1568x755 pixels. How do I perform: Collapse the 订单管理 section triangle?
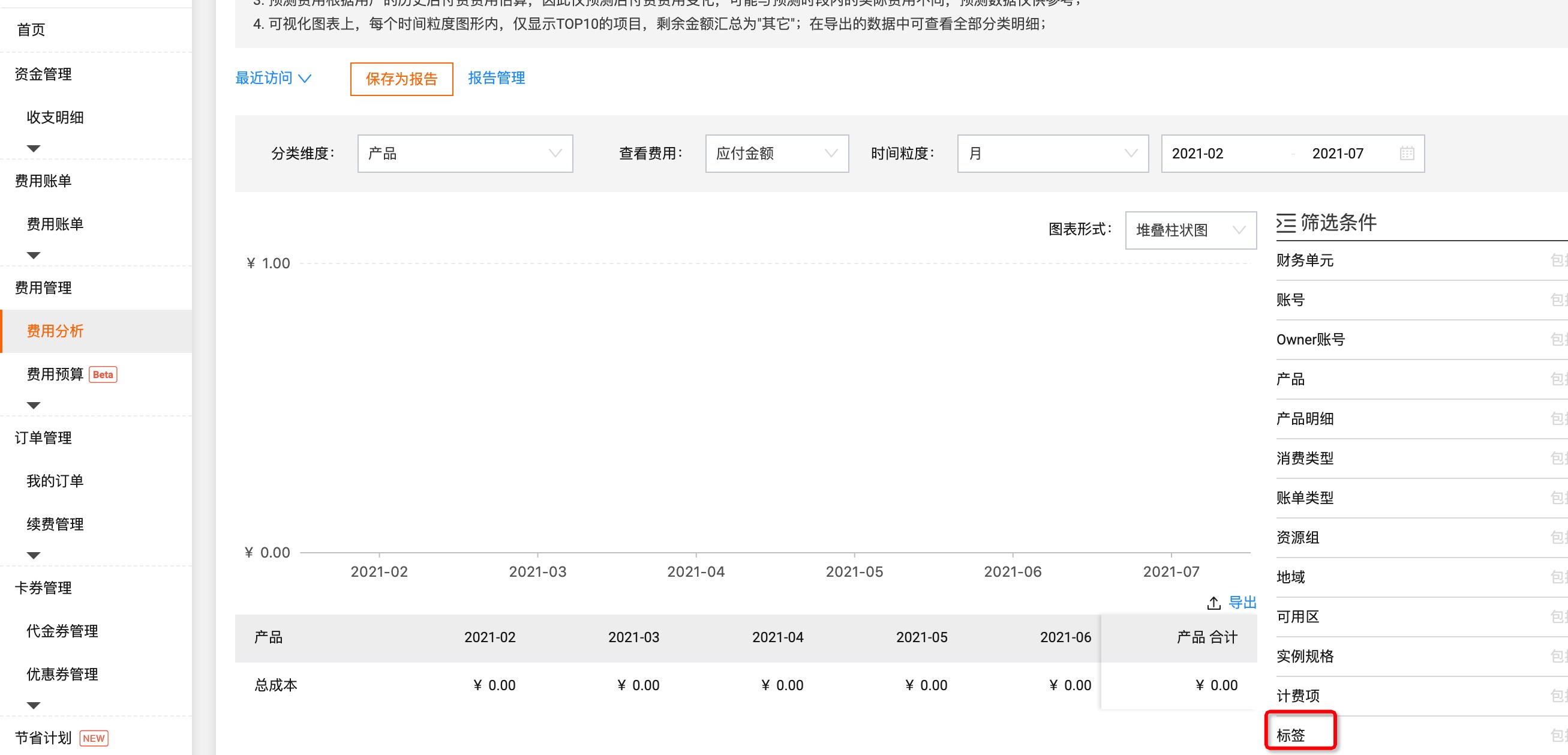(x=34, y=555)
